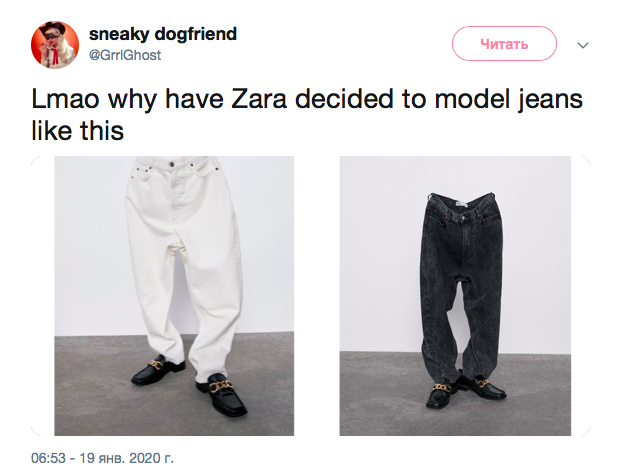Click the gold chain loafer beside the white jeans cuff

(x=222, y=394)
